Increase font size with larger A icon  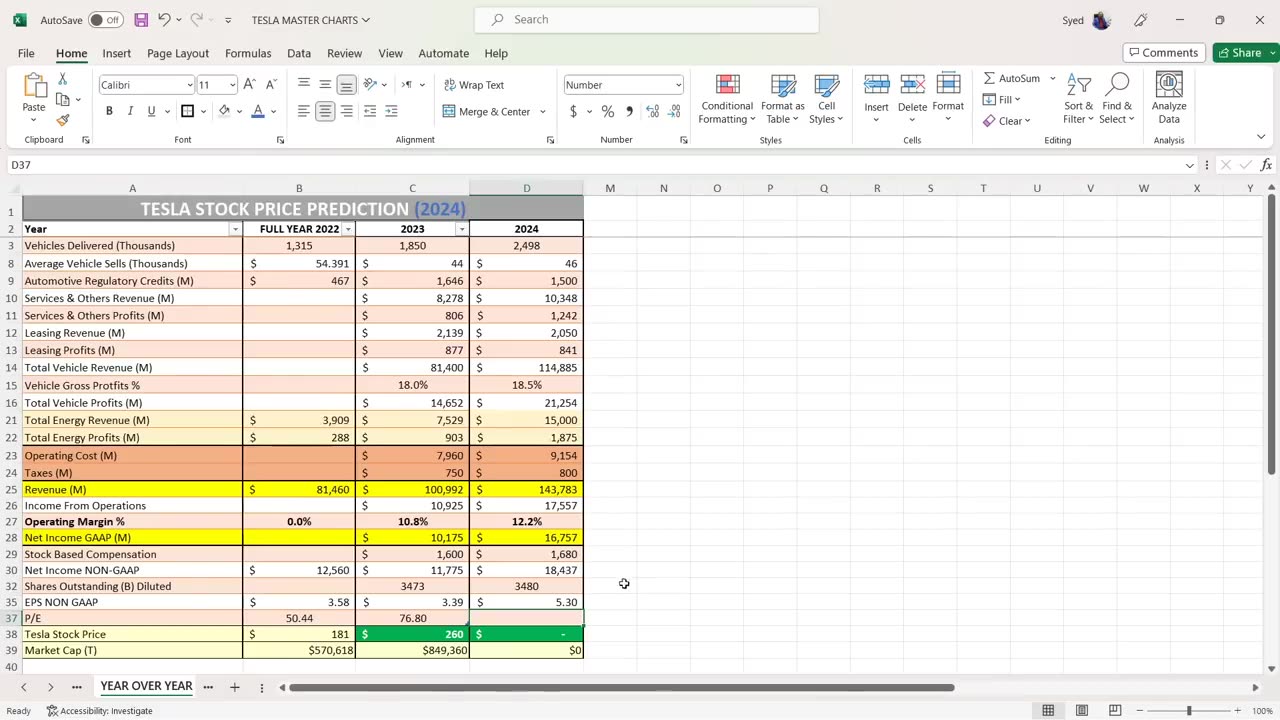click(249, 85)
